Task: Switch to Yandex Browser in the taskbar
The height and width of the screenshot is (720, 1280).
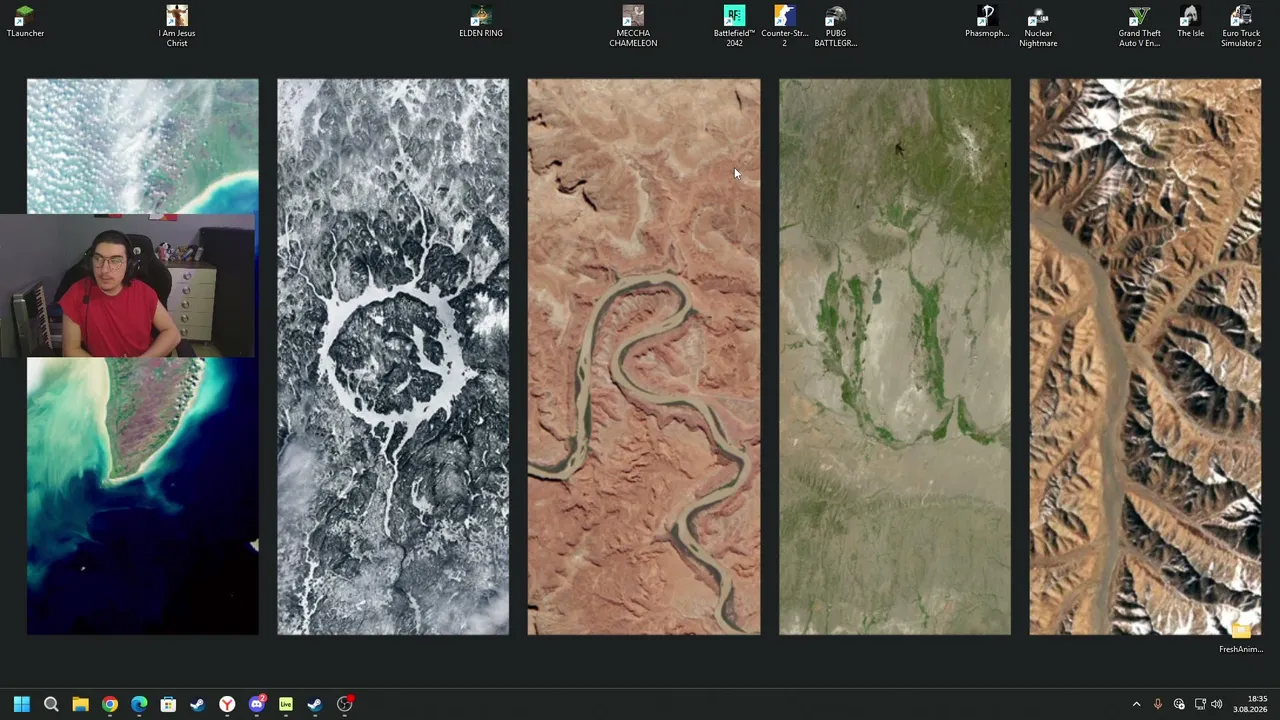Action: pyautogui.click(x=227, y=704)
